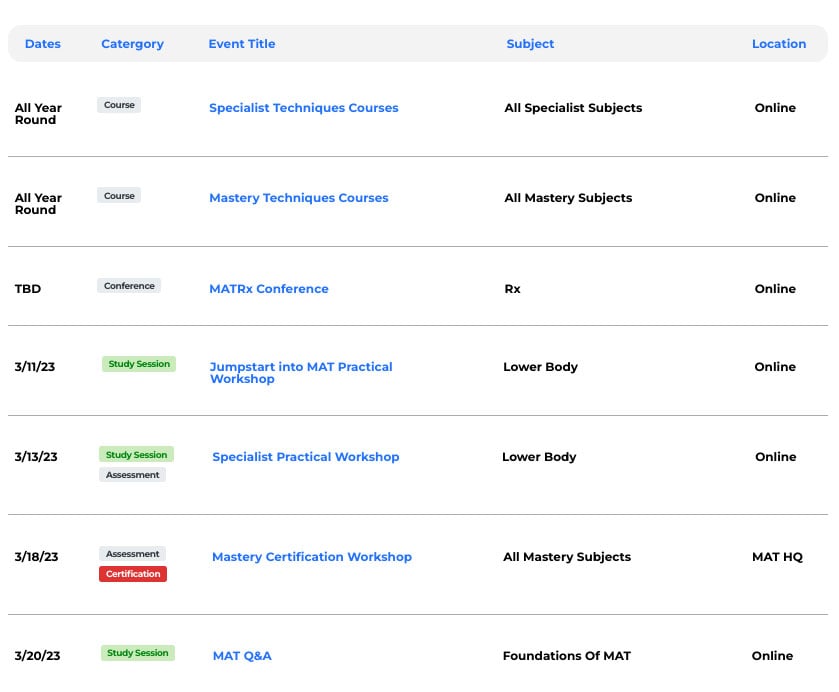Image resolution: width=839 pixels, height=692 pixels.
Task: Open the MATRx Conference event link
Action: (x=269, y=288)
